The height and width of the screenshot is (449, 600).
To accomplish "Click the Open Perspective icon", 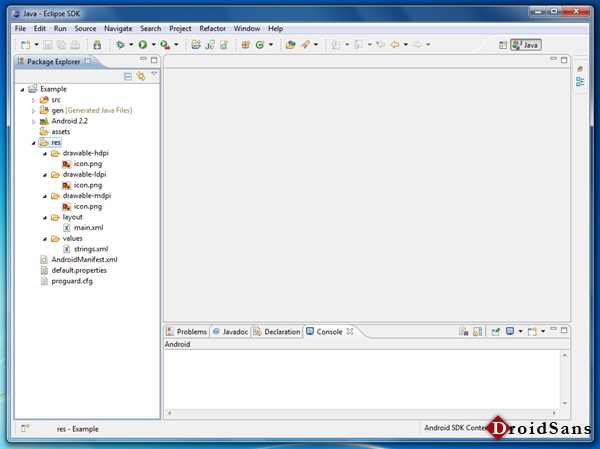I will pyautogui.click(x=503, y=45).
